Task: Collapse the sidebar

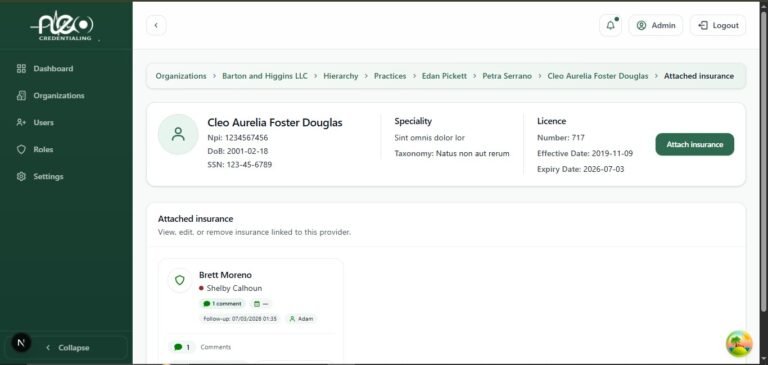Action: [x=68, y=347]
